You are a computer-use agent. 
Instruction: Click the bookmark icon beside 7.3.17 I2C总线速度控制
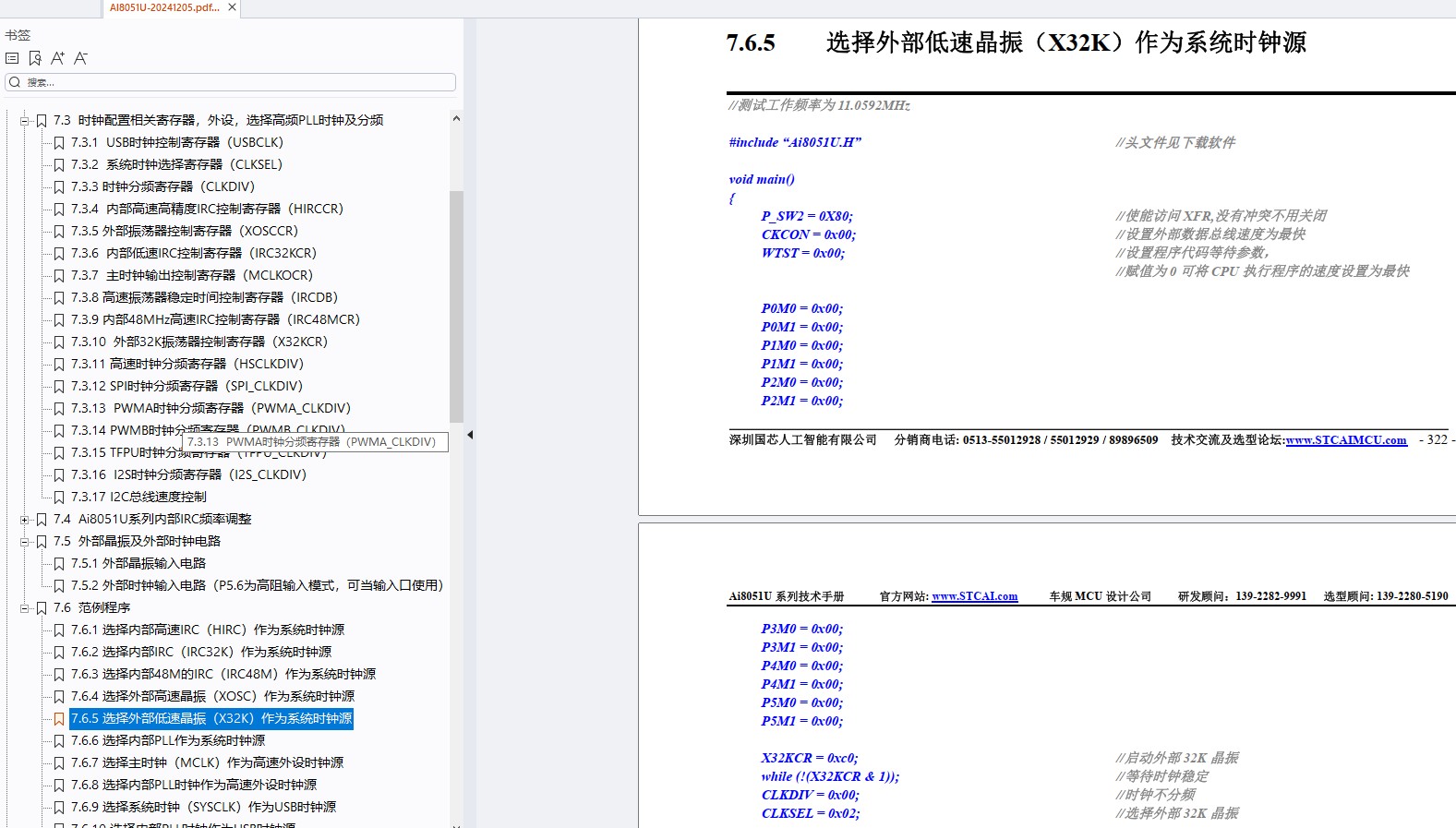(x=59, y=498)
